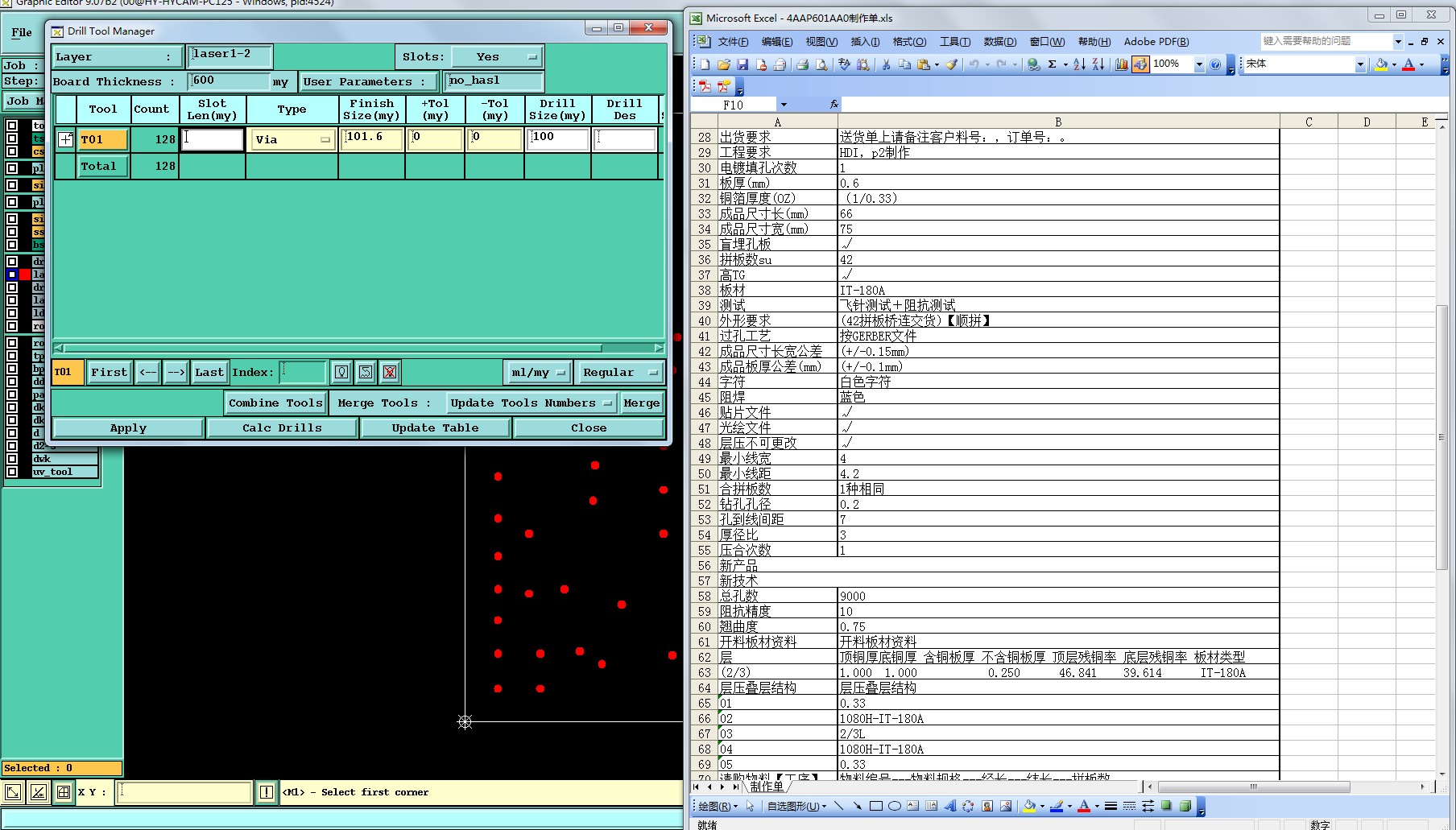Viewport: 1456px width, 830px height.
Task: Select the Line drawing tool in Excel
Action: pos(838,806)
